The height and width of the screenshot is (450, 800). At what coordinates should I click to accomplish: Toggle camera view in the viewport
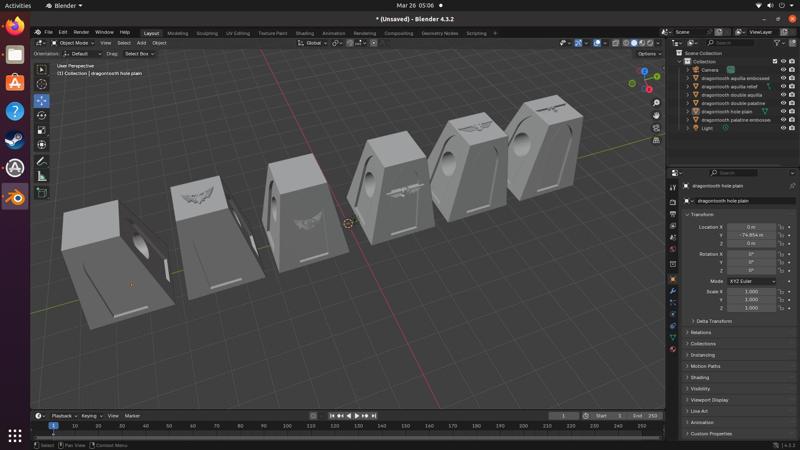click(656, 128)
